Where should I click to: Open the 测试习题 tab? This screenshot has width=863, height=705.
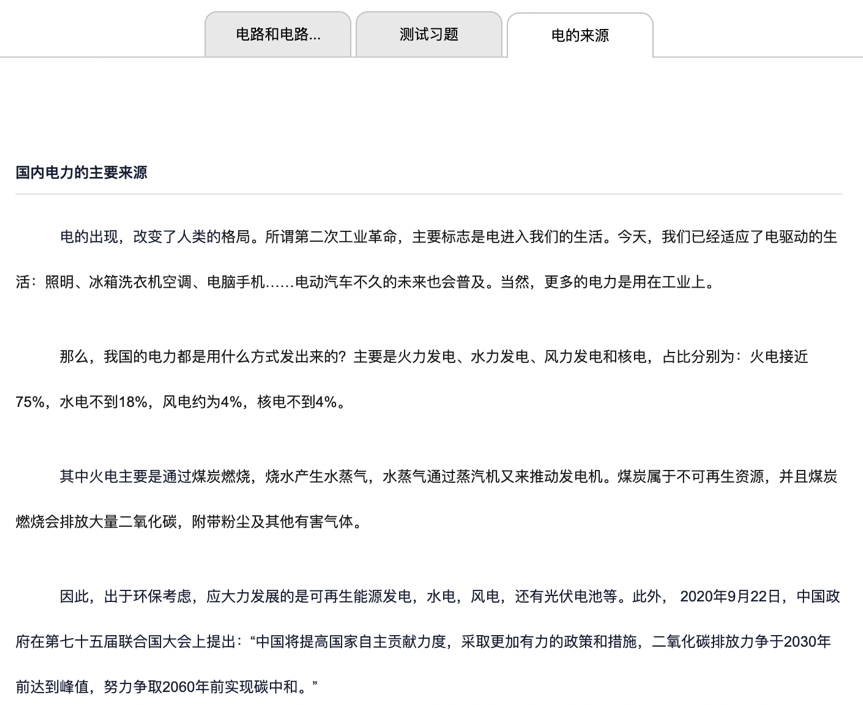pos(428,34)
